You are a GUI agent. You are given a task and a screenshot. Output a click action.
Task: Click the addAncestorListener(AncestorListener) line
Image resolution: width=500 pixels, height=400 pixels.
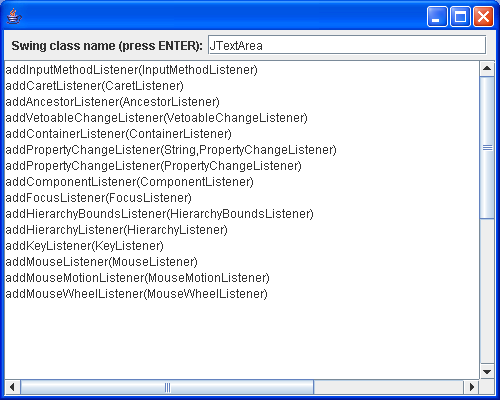(113, 102)
